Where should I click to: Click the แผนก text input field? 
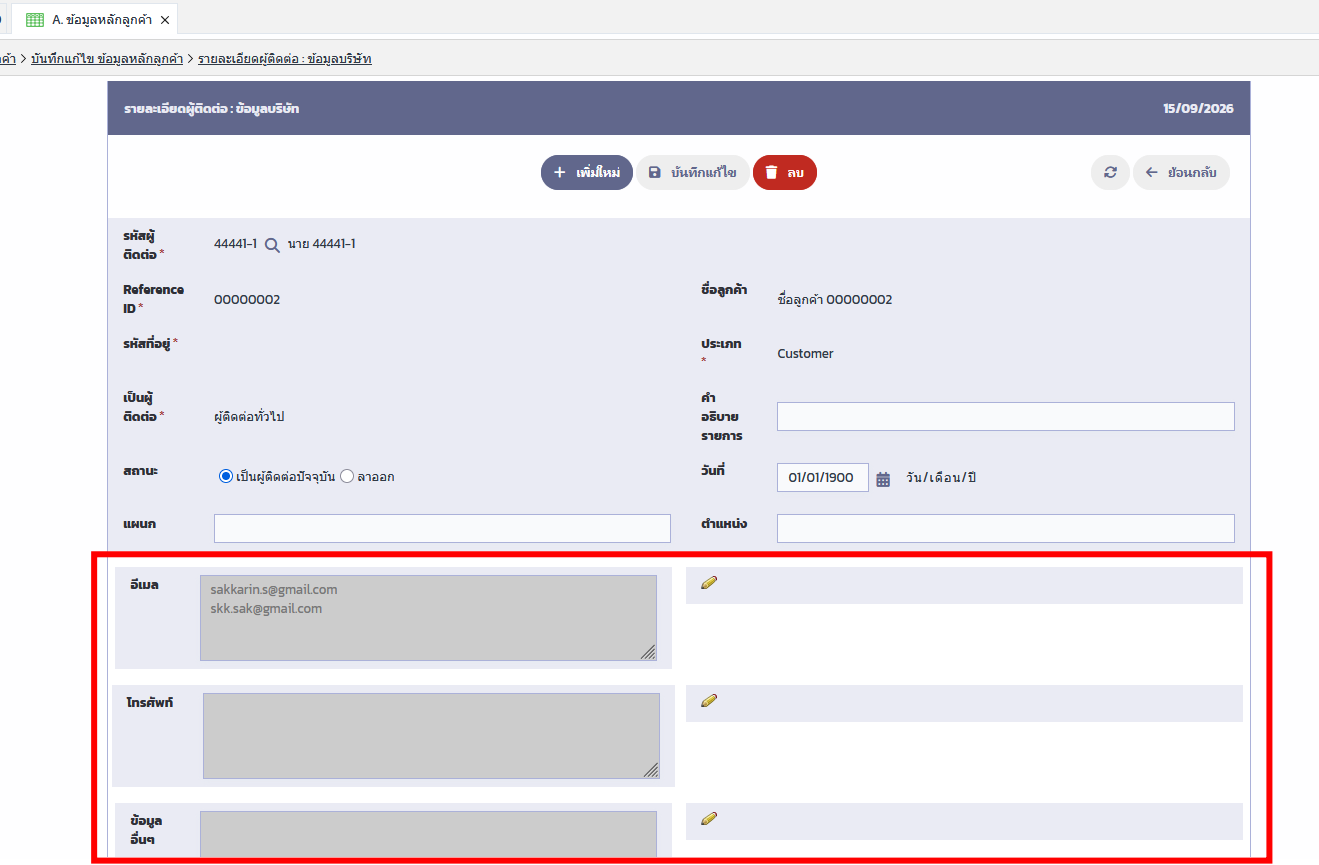pos(442,528)
